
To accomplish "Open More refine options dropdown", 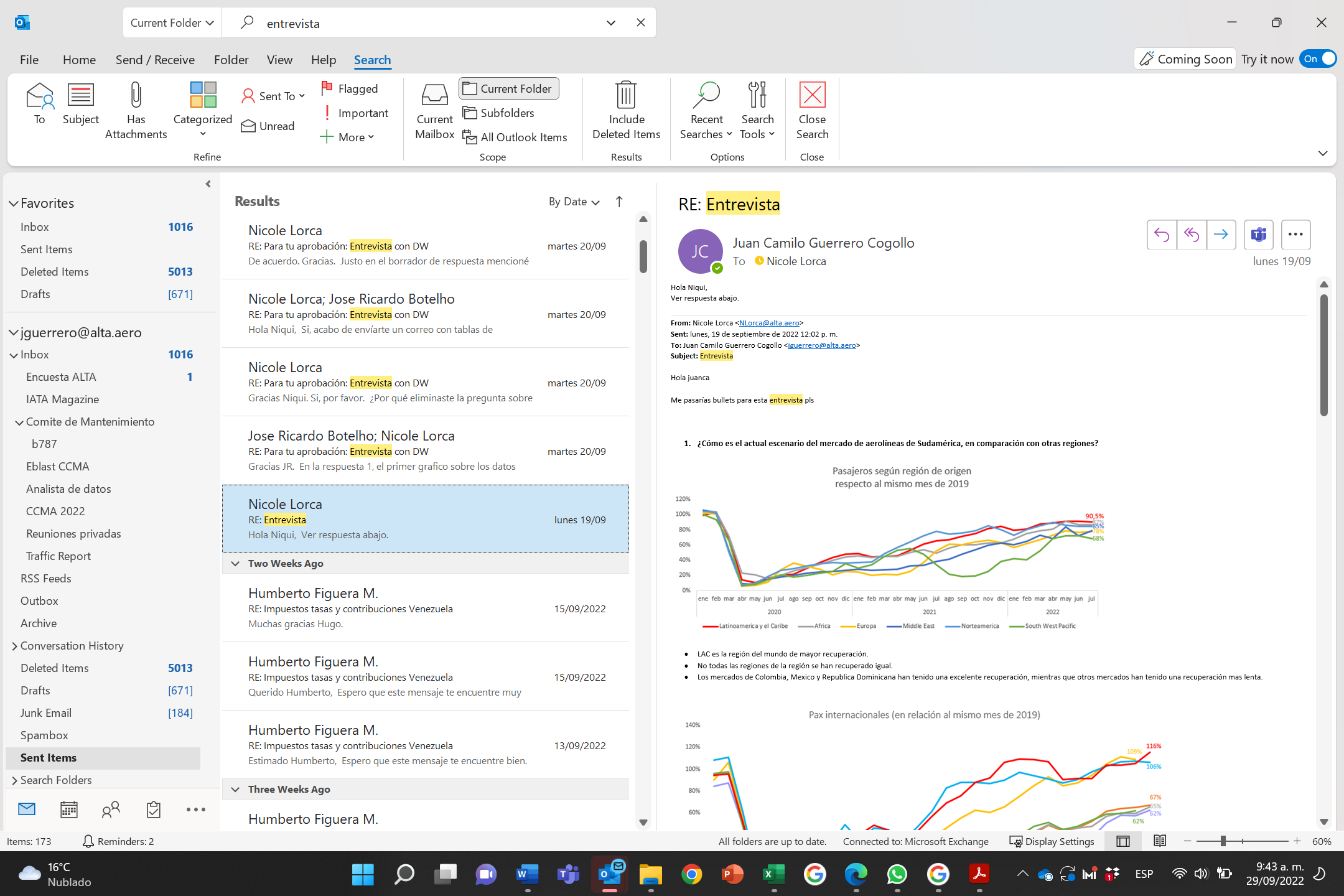I will [347, 137].
